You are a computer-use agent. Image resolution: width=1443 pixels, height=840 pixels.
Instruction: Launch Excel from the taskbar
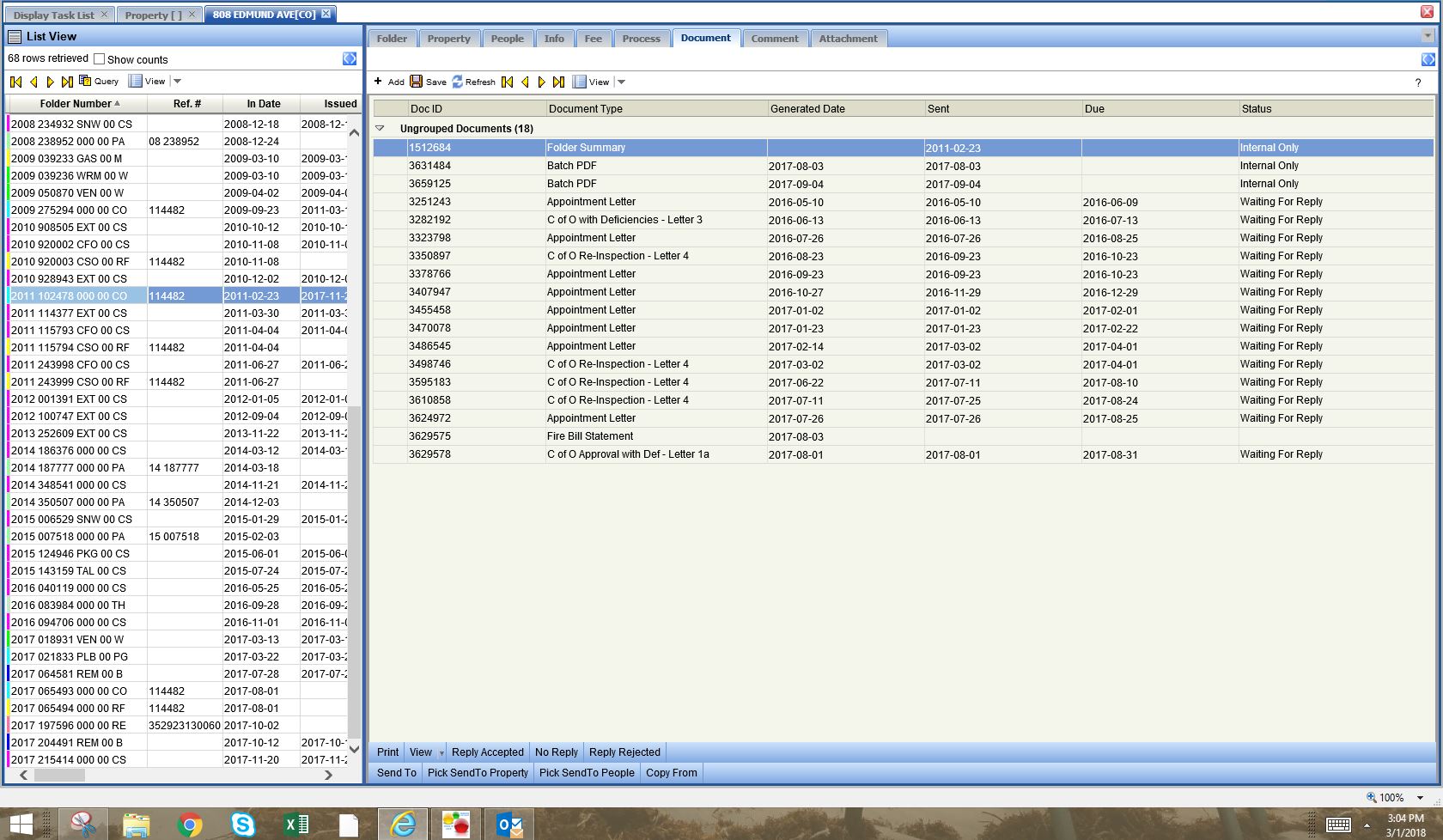pos(295,825)
